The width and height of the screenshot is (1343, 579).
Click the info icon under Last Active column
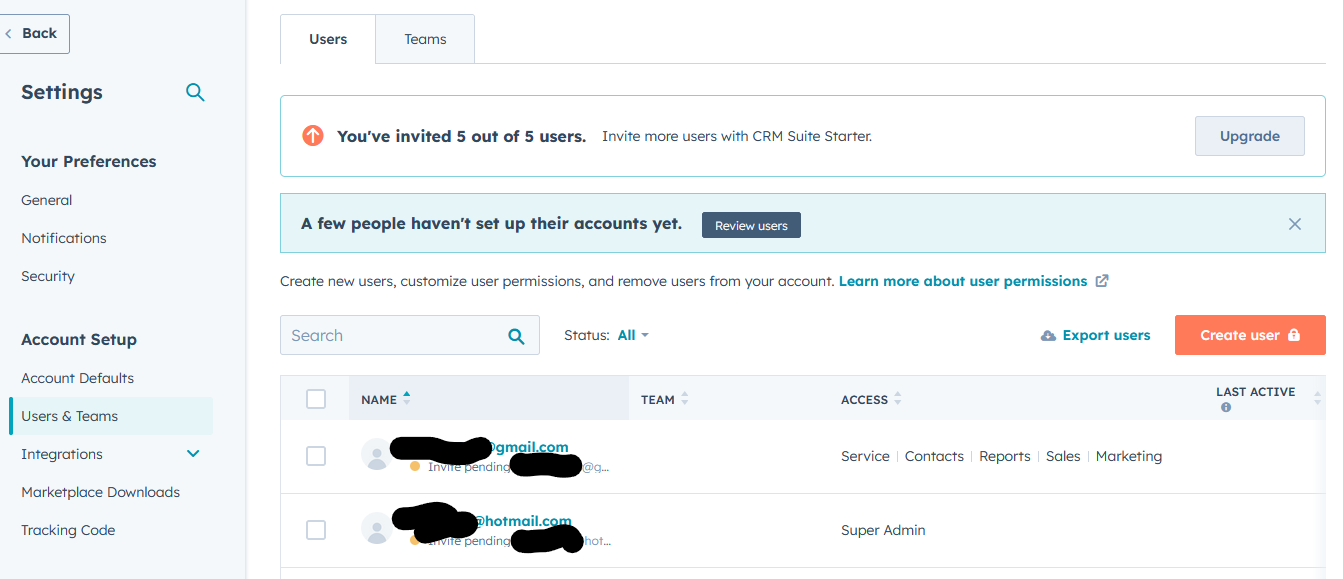click(x=1225, y=407)
